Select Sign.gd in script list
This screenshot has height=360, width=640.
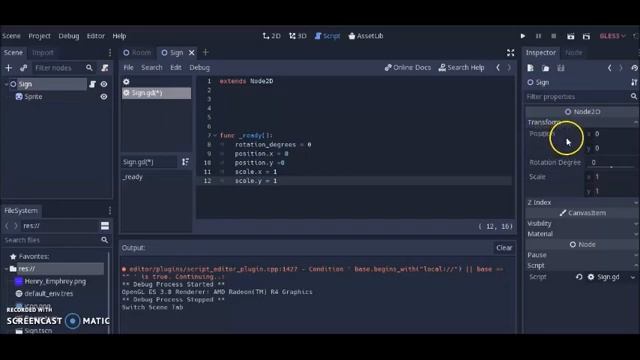point(156,93)
